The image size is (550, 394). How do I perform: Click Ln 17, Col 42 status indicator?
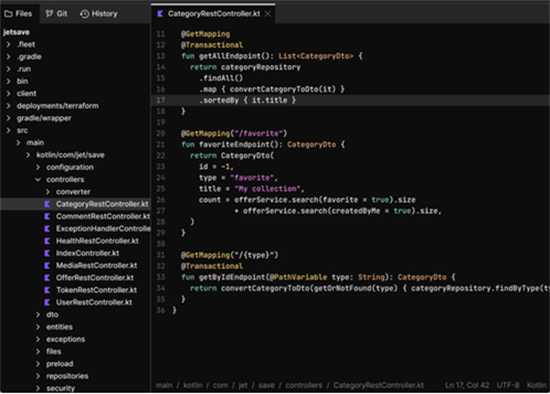[467, 385]
